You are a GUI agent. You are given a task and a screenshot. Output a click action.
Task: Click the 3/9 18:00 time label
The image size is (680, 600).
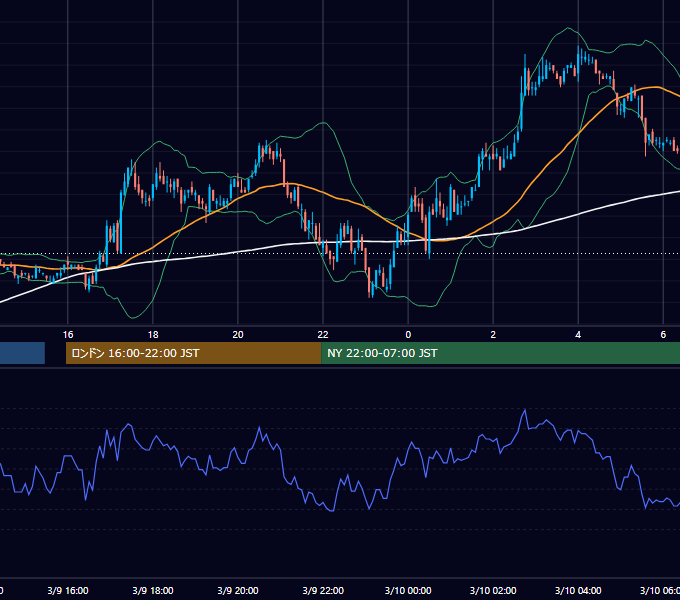[153, 590]
